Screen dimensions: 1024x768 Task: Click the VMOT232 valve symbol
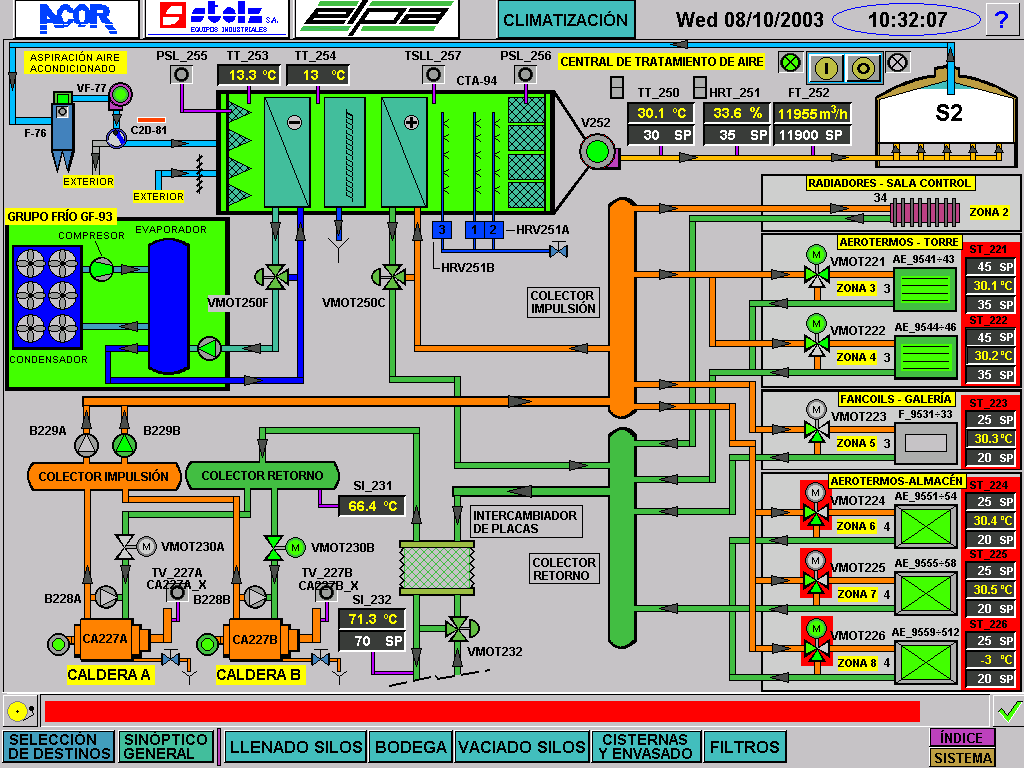[459, 628]
